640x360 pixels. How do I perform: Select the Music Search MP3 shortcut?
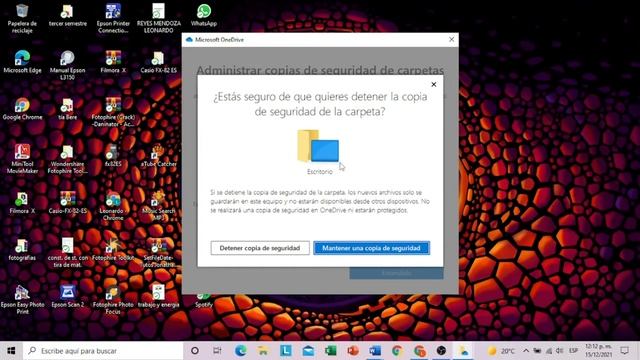pos(158,206)
